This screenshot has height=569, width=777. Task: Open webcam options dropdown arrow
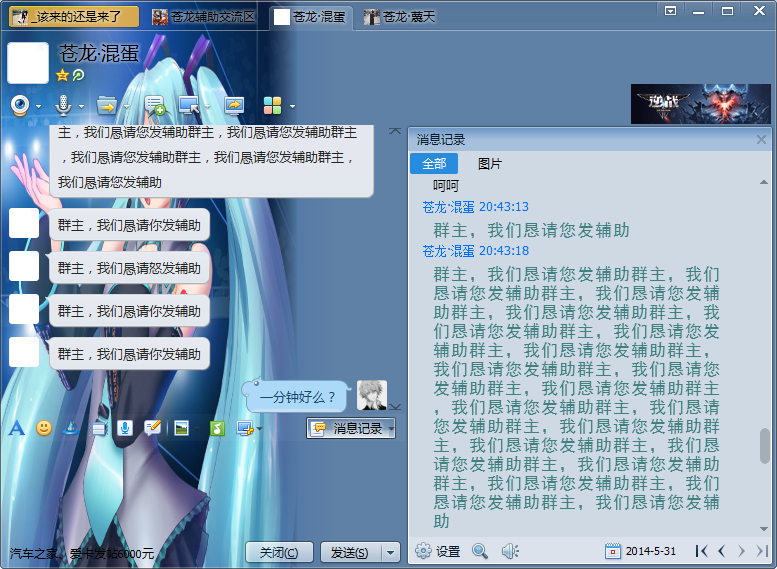(x=39, y=107)
